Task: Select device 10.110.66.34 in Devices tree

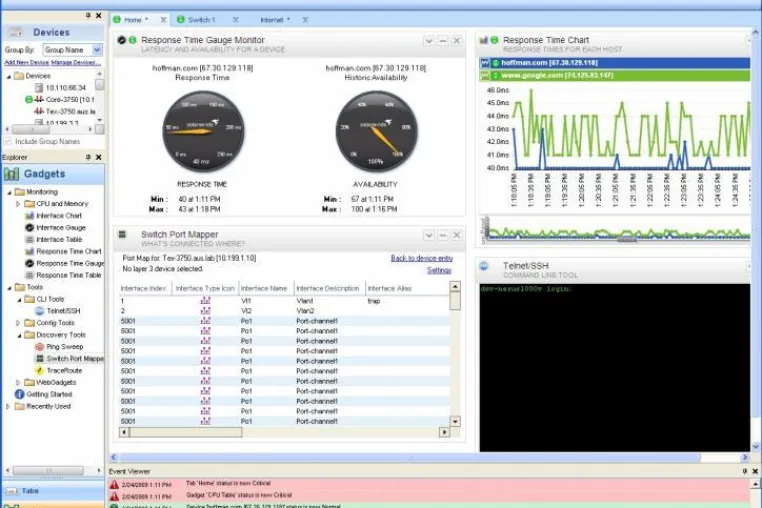Action: pos(66,88)
